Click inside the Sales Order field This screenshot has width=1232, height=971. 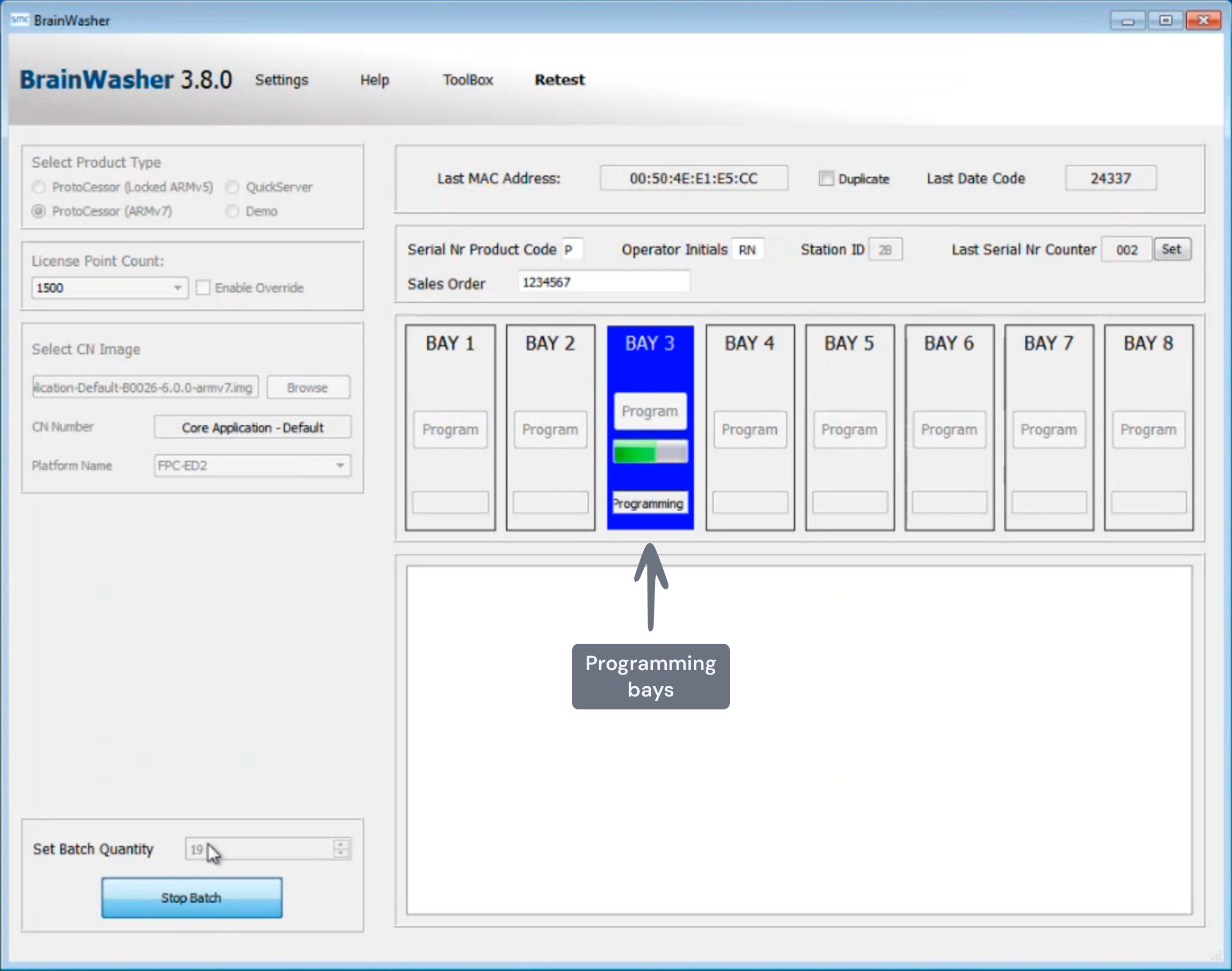tap(603, 282)
